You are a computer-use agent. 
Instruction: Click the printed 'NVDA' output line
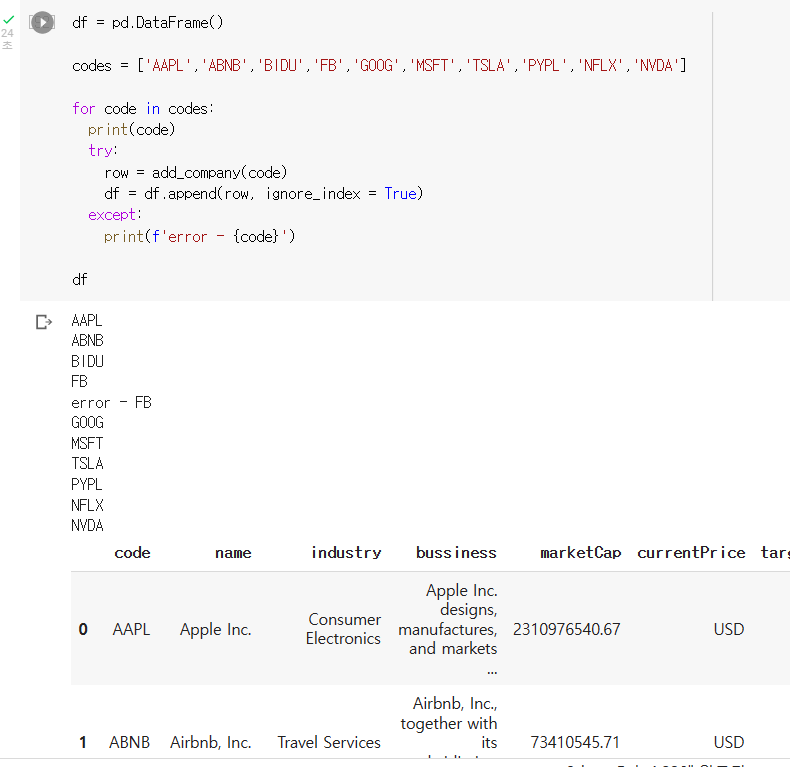[87, 526]
